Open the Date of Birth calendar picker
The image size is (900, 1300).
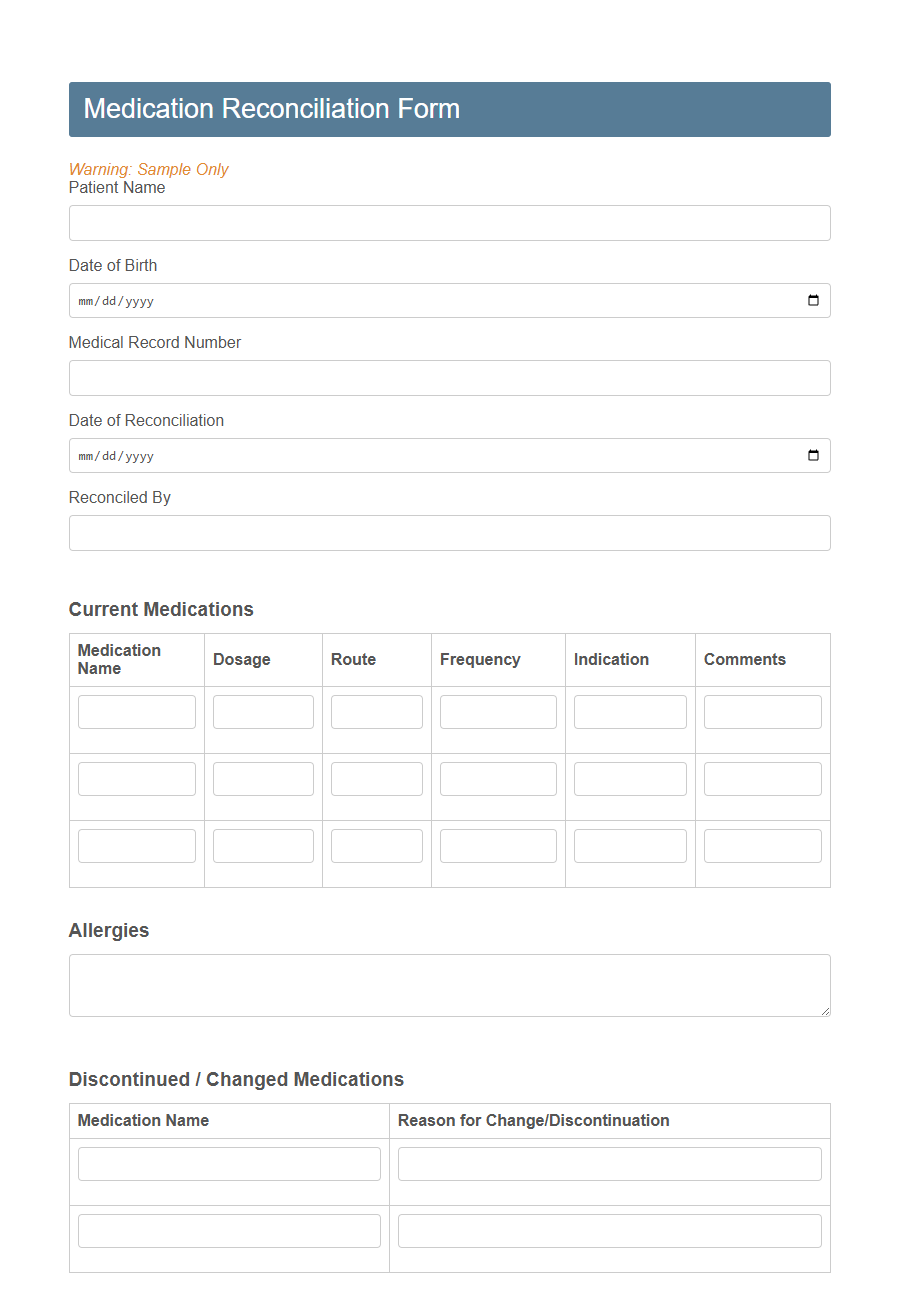click(x=812, y=300)
